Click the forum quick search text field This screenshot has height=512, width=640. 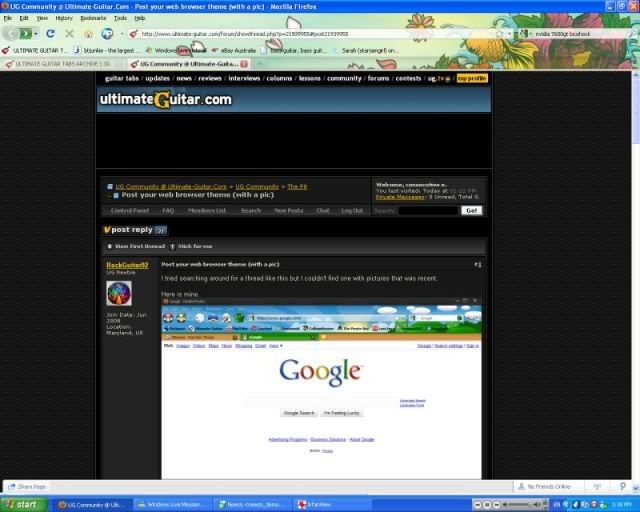(x=428, y=211)
